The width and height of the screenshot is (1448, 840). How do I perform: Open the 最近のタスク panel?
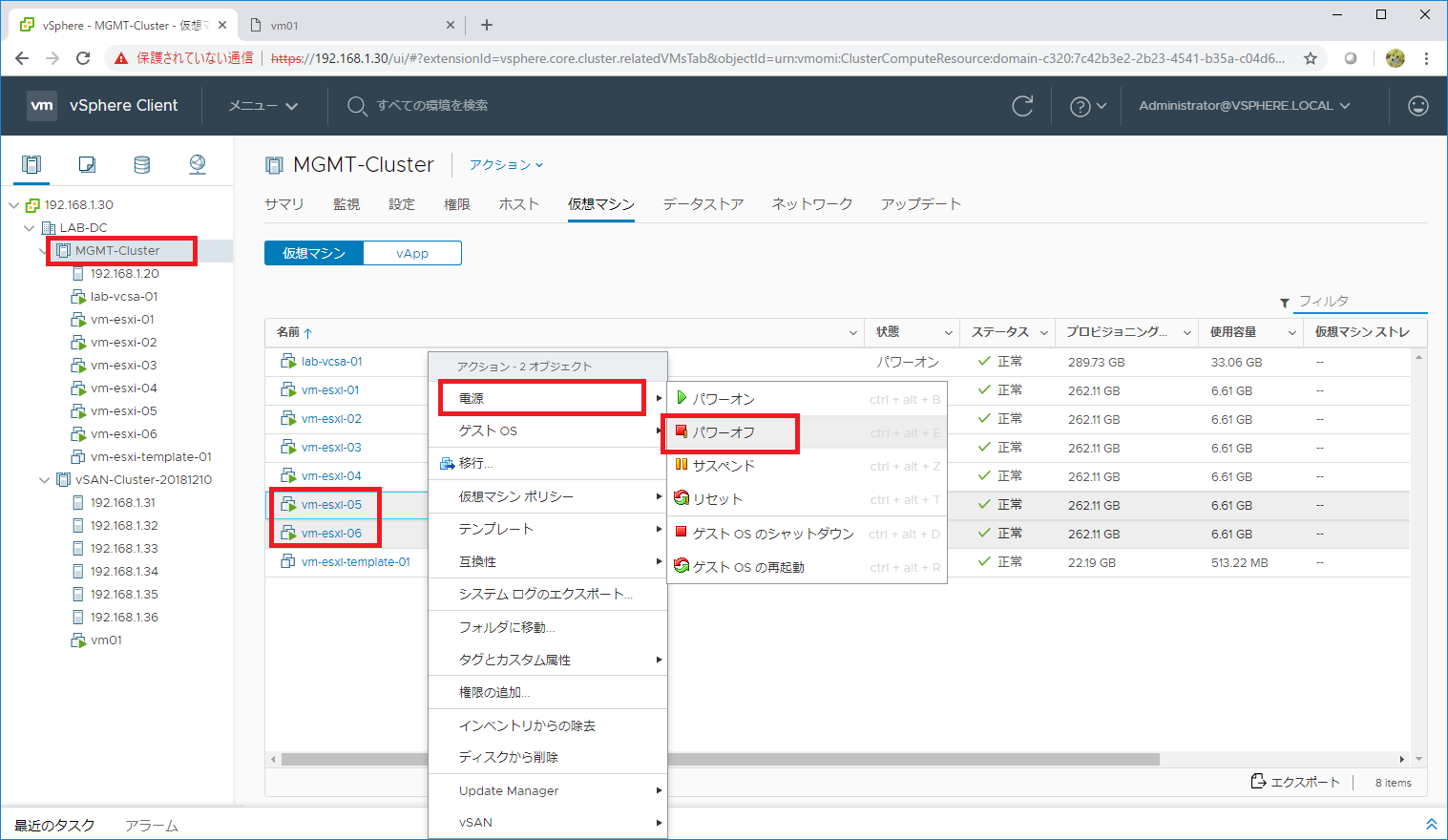click(54, 825)
